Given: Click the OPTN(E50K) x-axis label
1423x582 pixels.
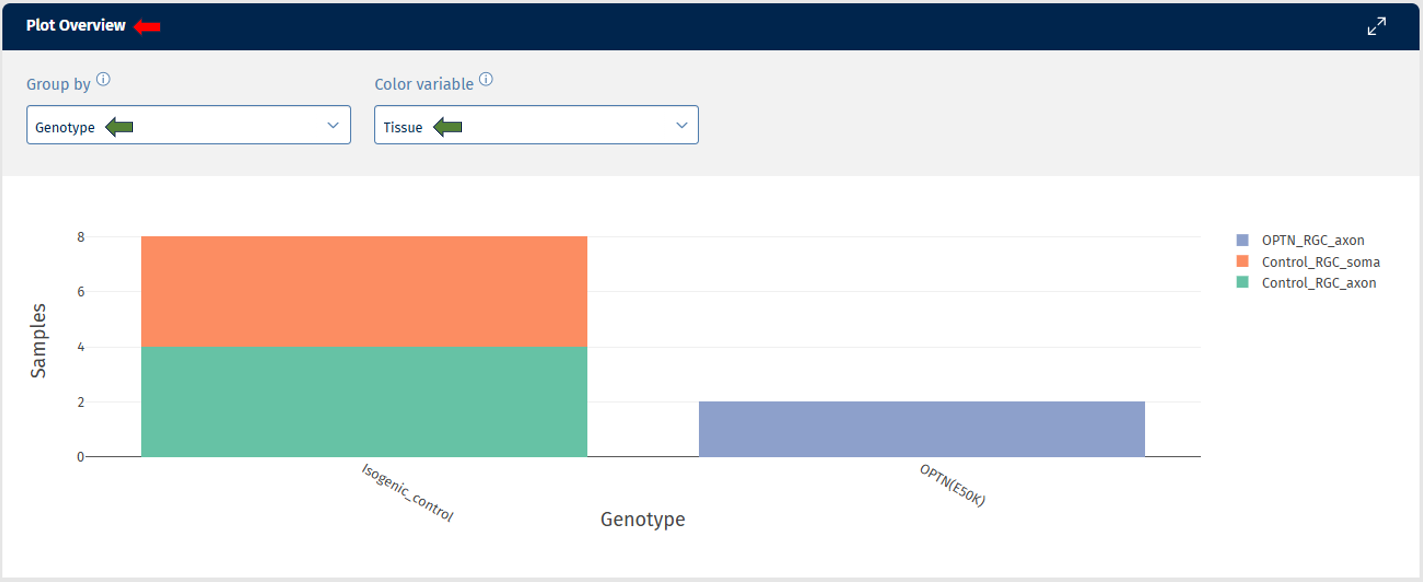Looking at the screenshot, I should [952, 485].
